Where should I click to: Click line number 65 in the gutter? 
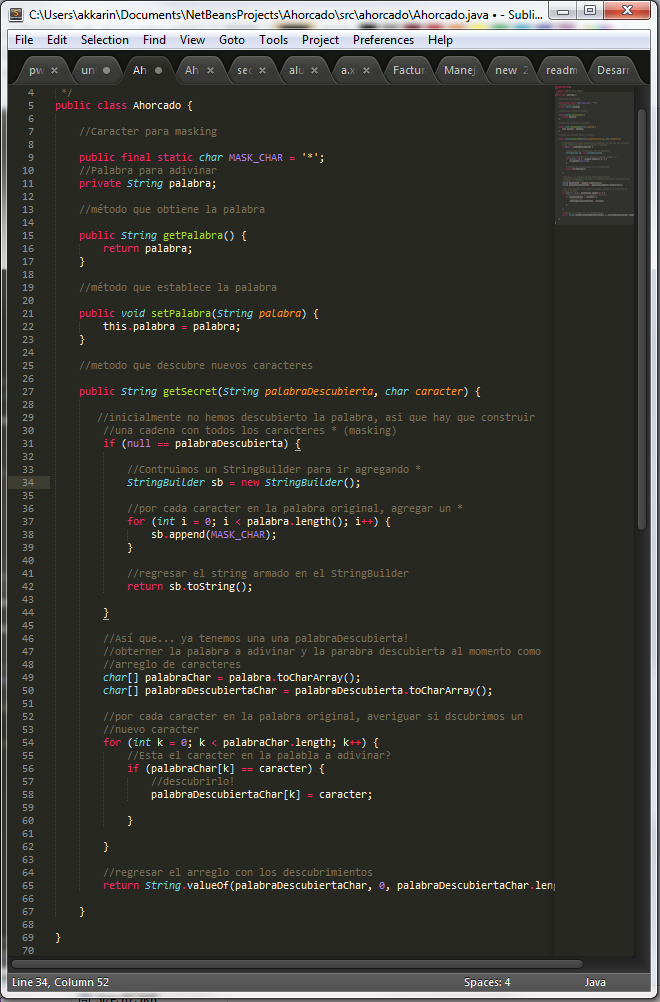[28, 886]
